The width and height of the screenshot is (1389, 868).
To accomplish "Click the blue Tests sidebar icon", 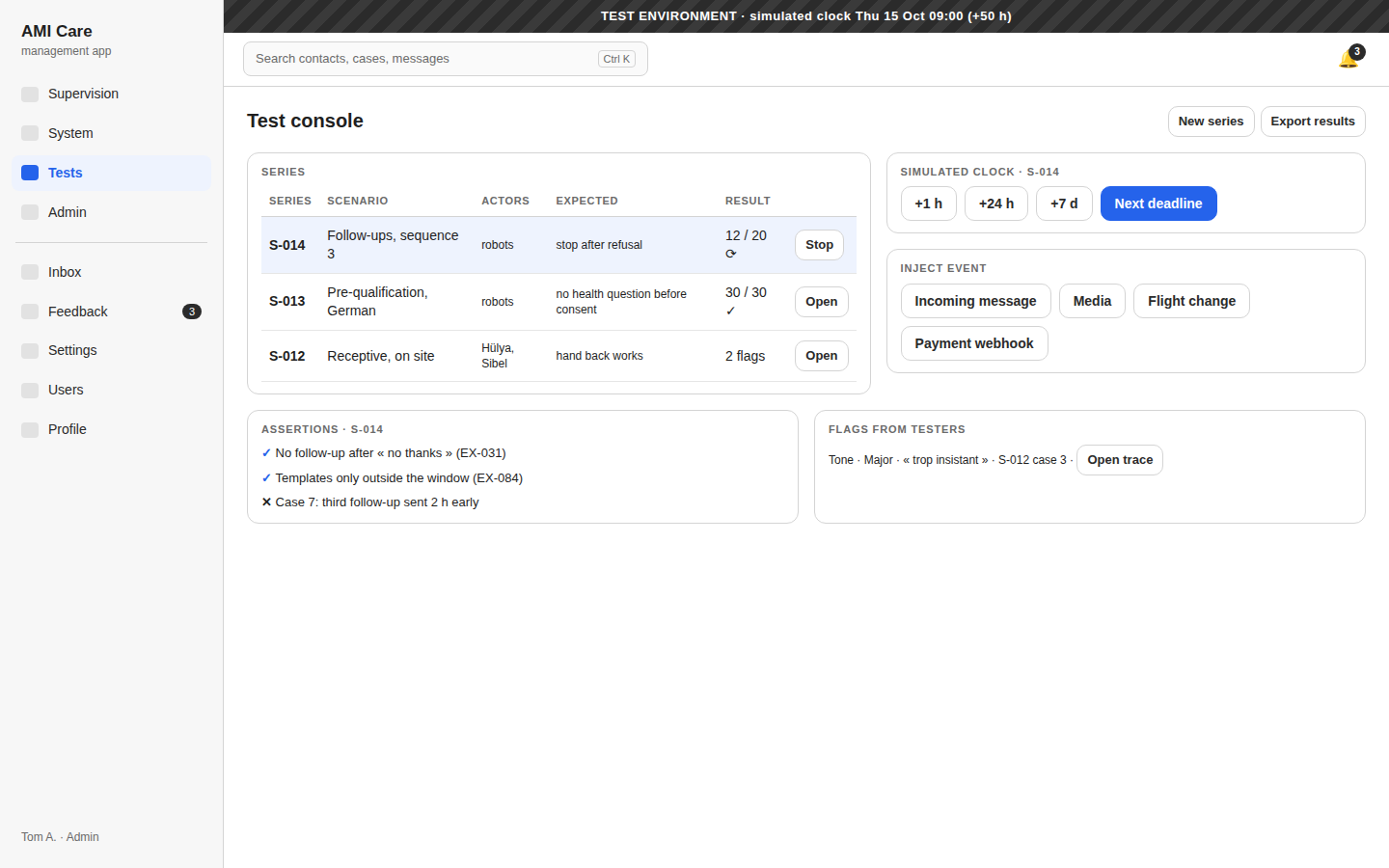I will (x=30, y=173).
